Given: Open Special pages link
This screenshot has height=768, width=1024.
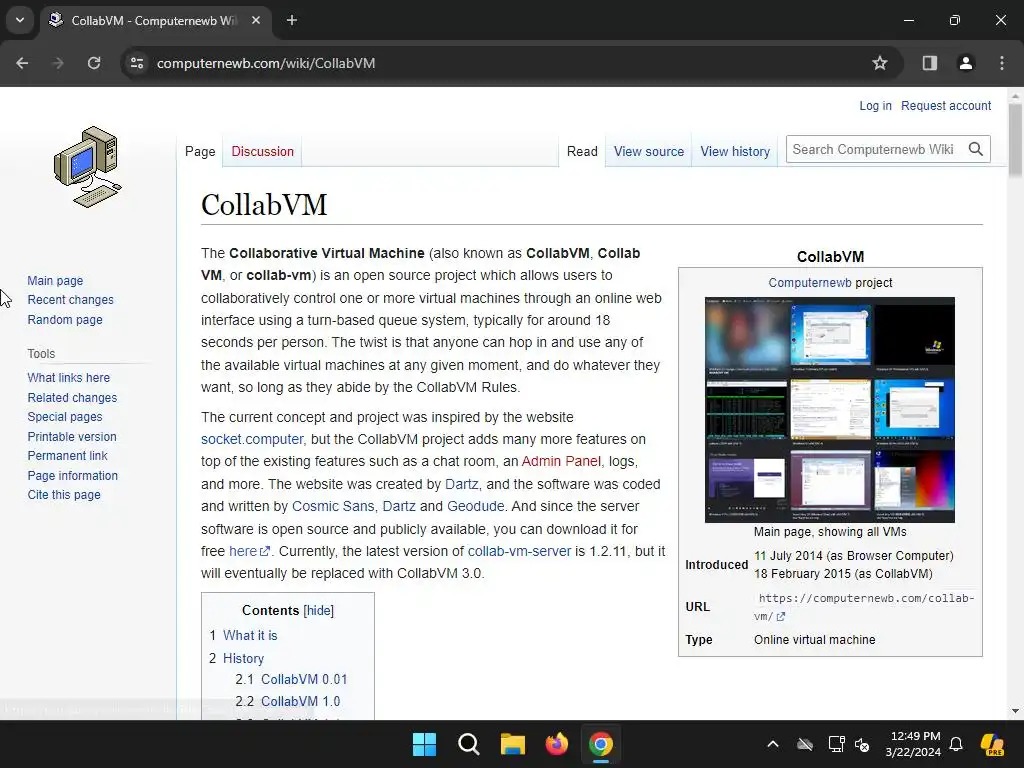Looking at the screenshot, I should pos(65,417).
